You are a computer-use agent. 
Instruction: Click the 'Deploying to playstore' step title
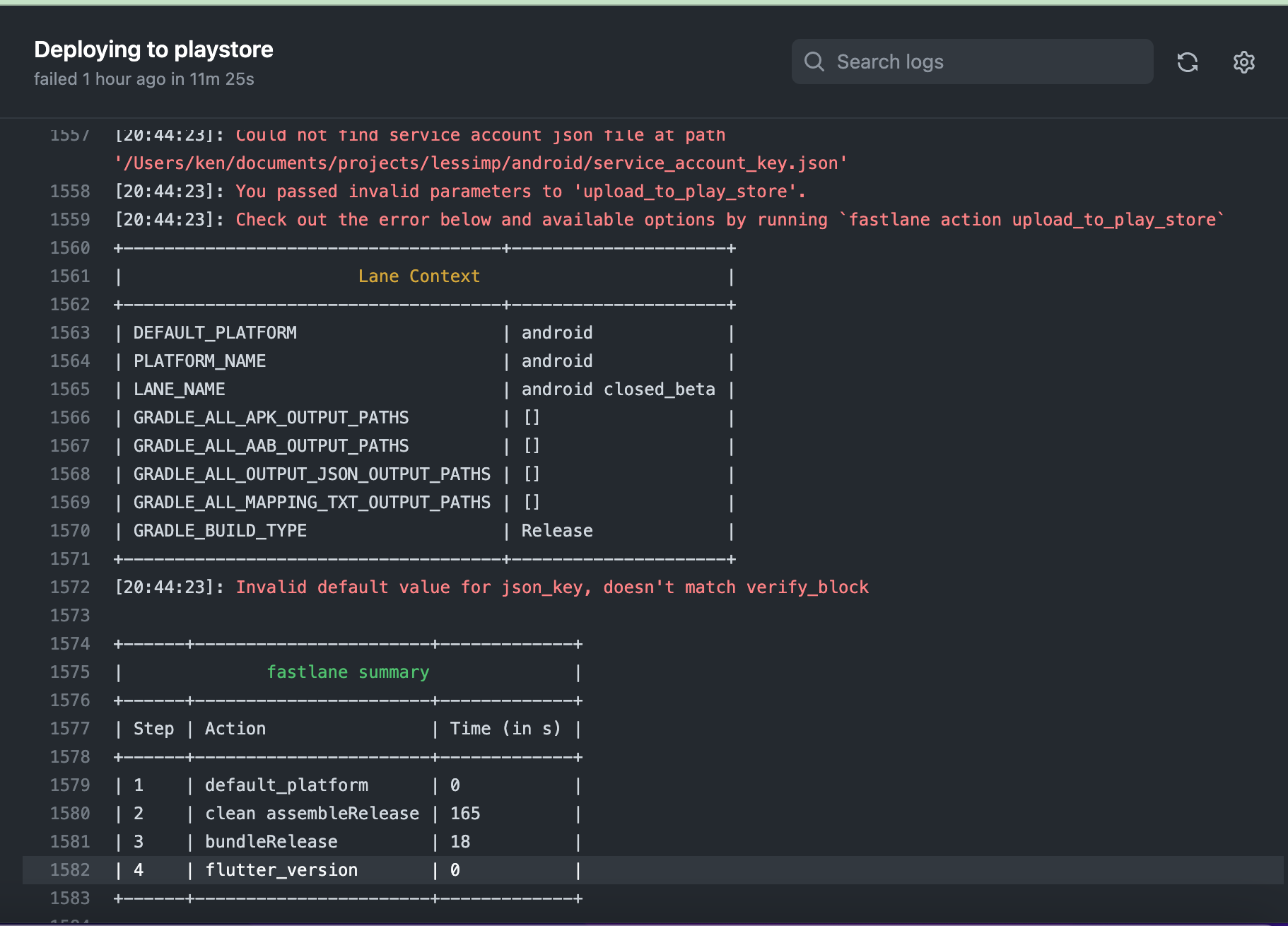point(153,49)
